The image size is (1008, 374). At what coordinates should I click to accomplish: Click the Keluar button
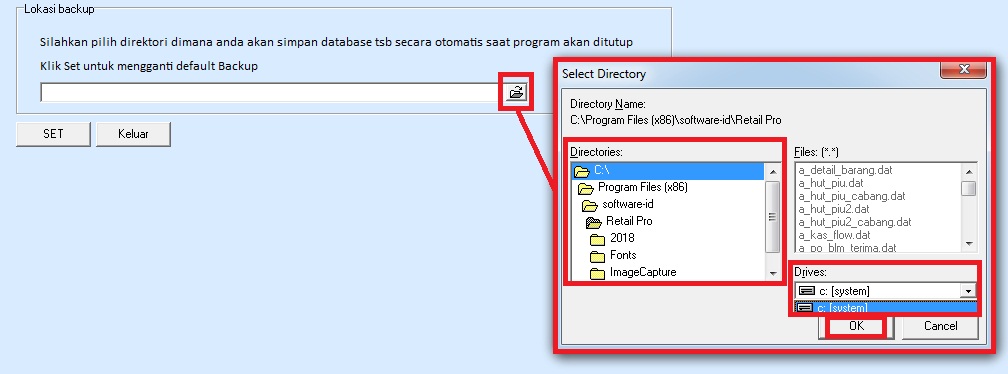133,134
